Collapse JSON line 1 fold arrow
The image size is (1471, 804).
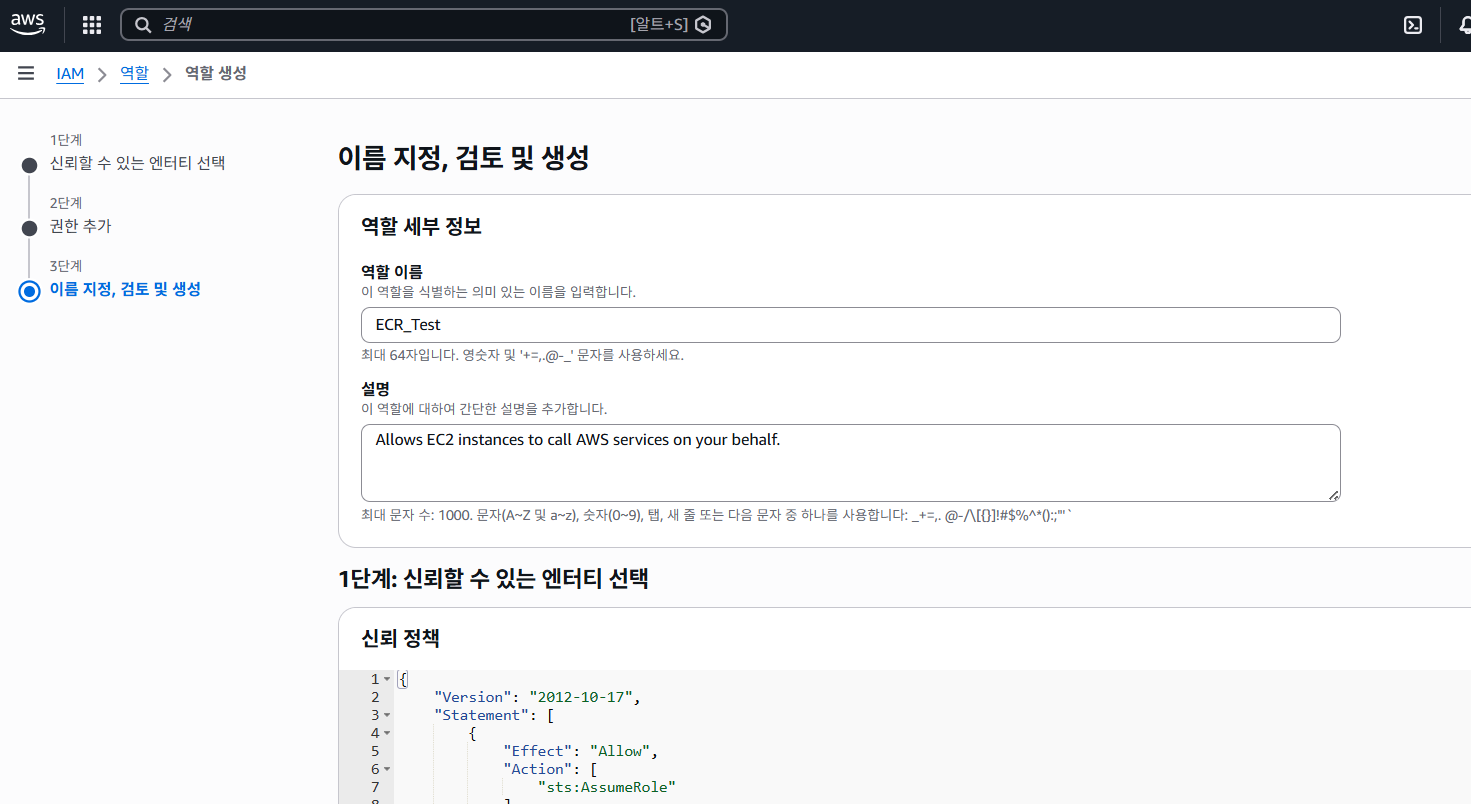click(387, 679)
